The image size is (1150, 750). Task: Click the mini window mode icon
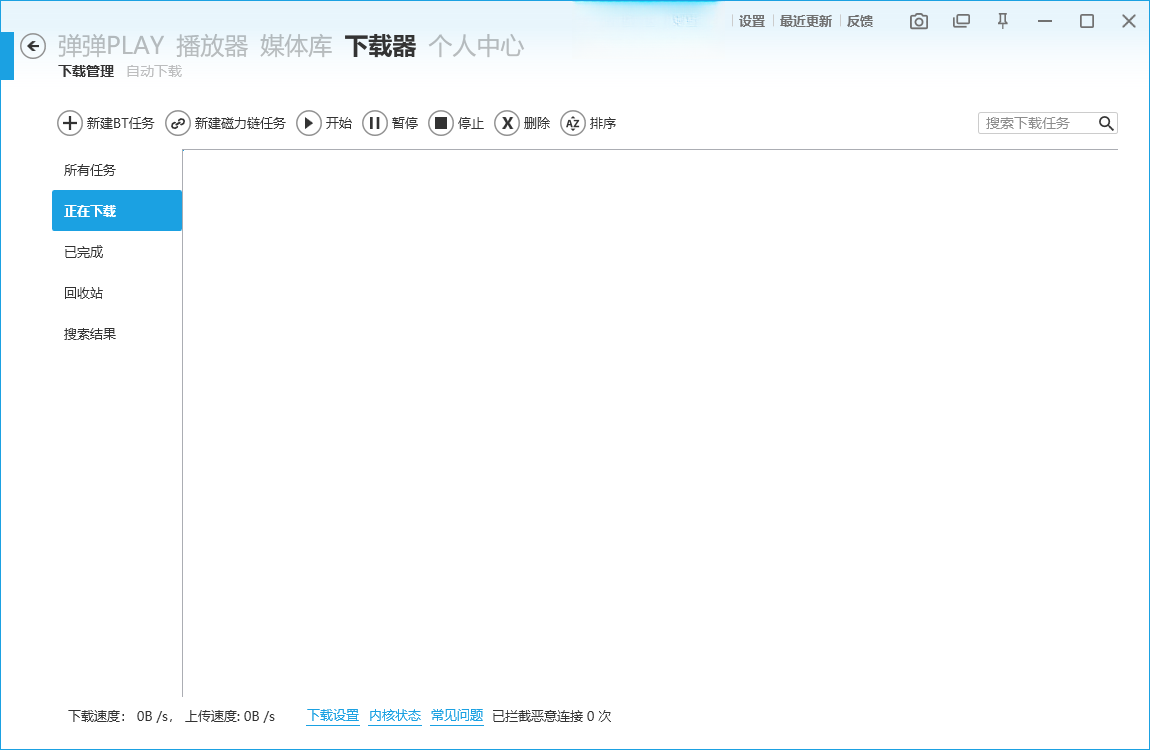[961, 21]
